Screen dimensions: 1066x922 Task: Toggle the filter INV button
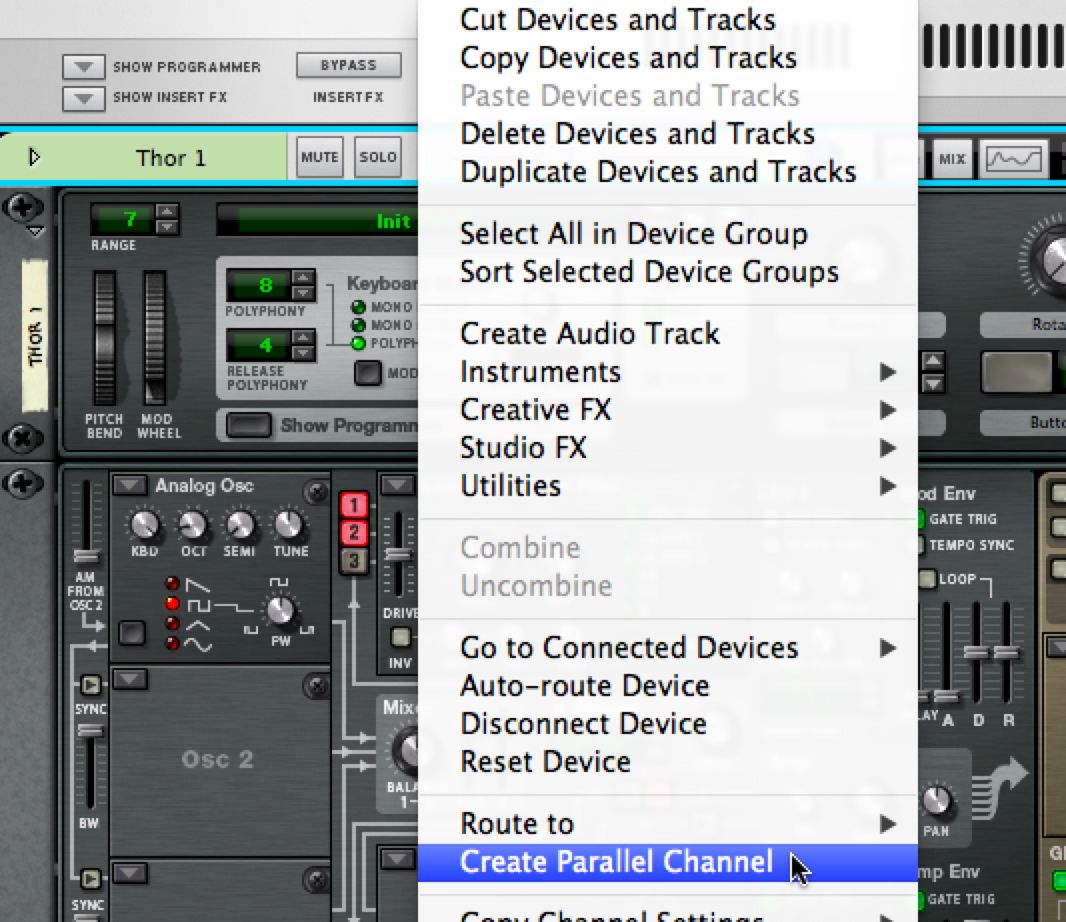pos(400,637)
